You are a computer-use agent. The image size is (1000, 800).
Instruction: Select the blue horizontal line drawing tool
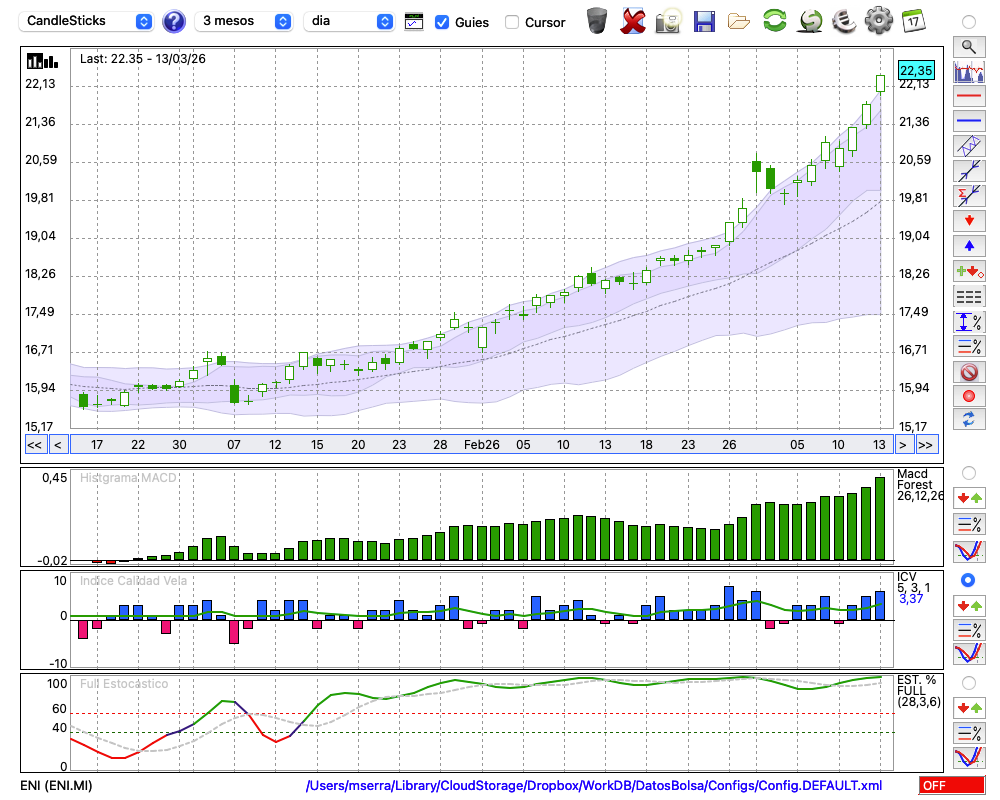968,121
